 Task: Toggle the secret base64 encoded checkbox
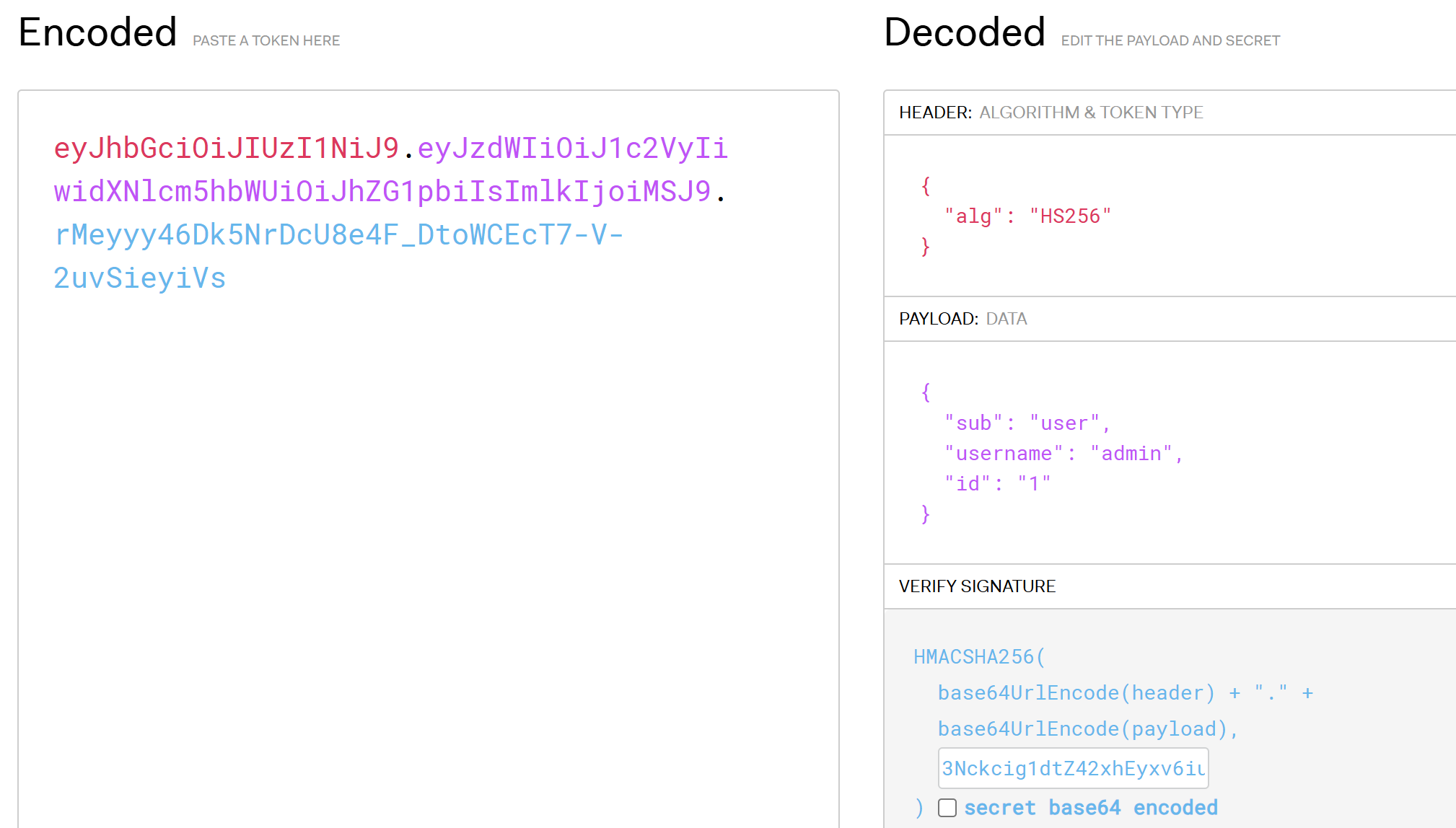point(947,808)
